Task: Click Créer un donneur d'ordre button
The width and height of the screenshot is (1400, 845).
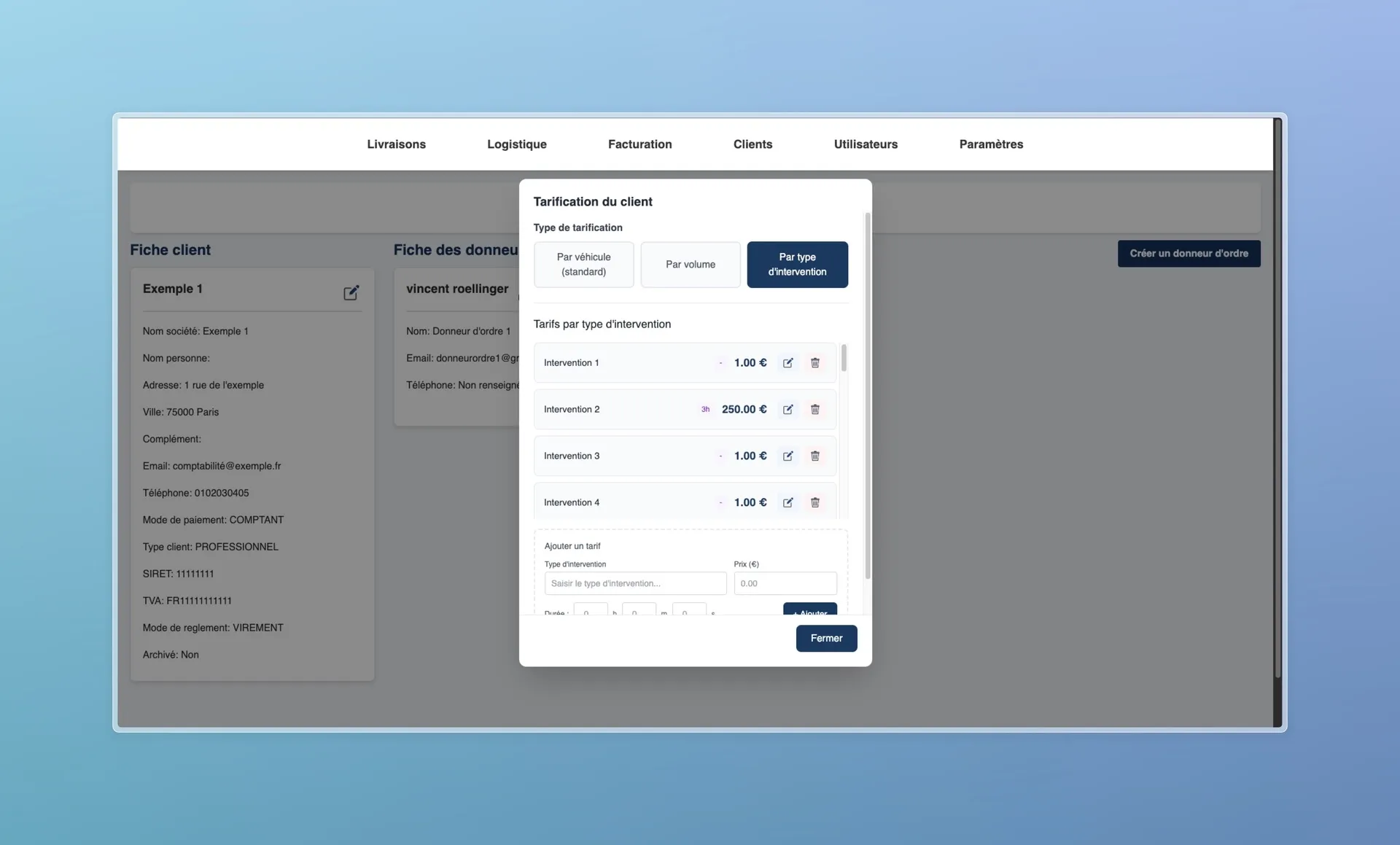Action: (x=1189, y=254)
